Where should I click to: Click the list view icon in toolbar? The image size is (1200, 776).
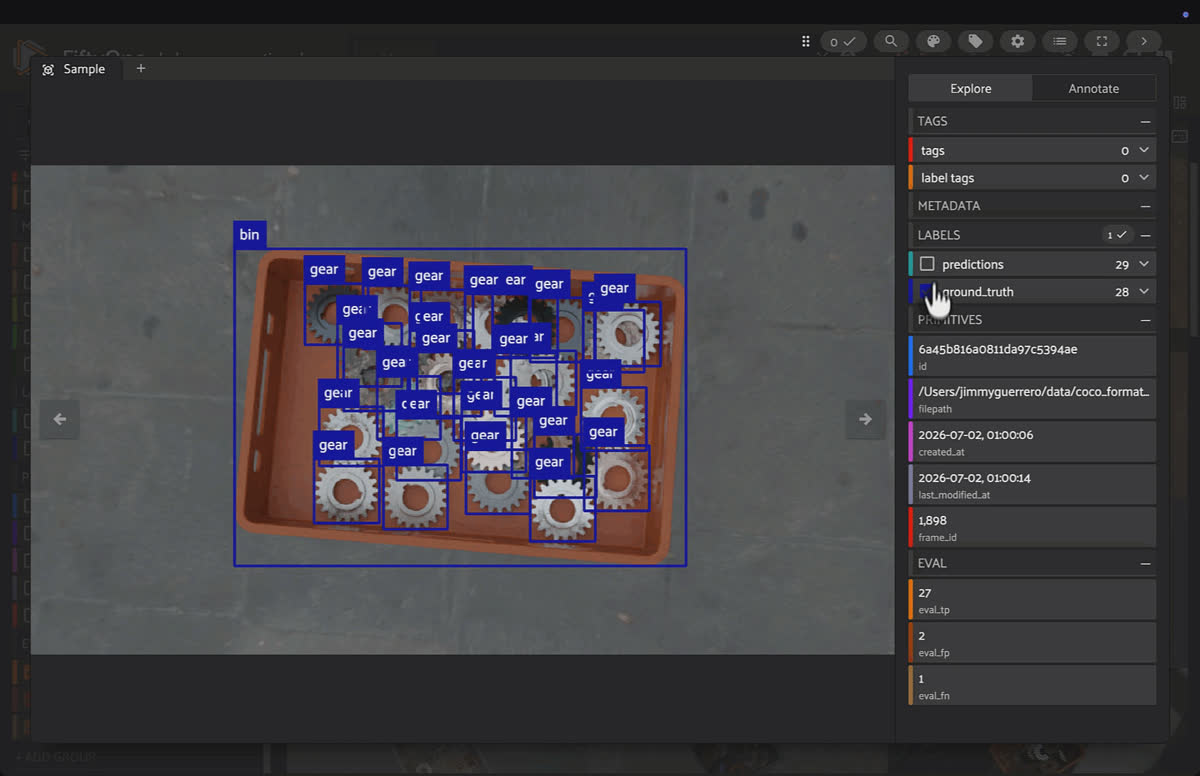tap(1059, 41)
